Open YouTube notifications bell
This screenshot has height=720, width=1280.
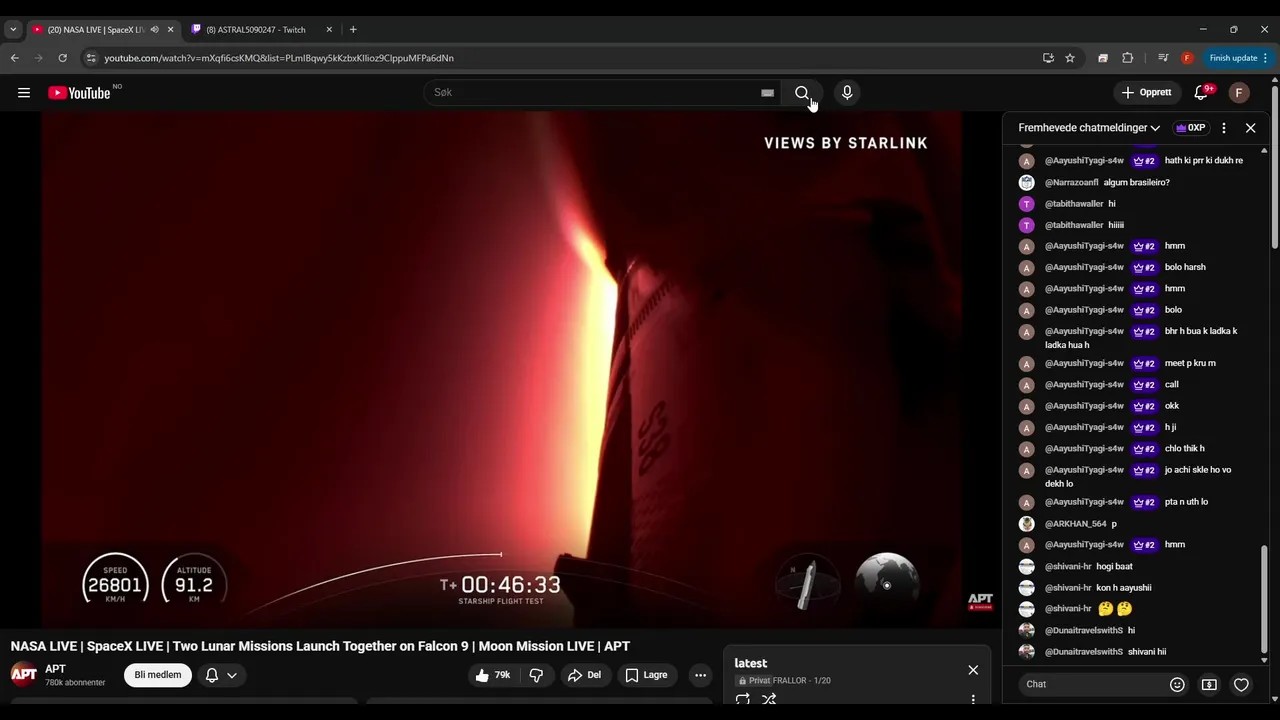1201,93
